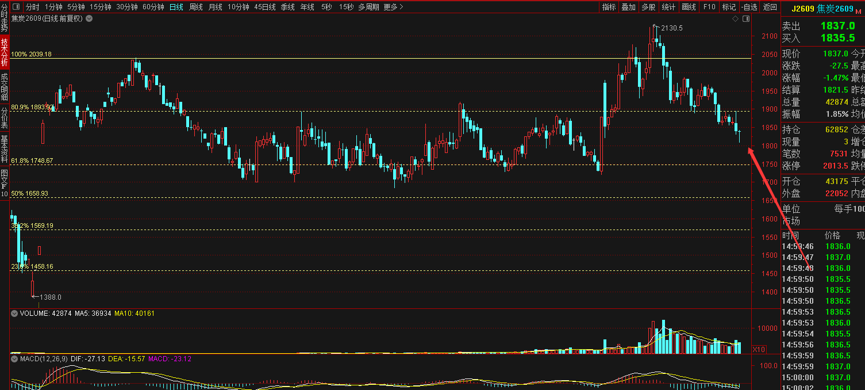Open the 指标 indicators button
This screenshot has height=390, width=865.
[609, 7]
